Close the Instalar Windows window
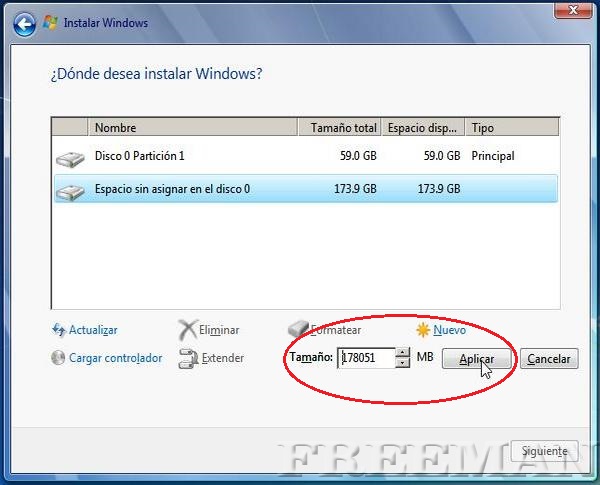The width and height of the screenshot is (600, 485). point(573,10)
